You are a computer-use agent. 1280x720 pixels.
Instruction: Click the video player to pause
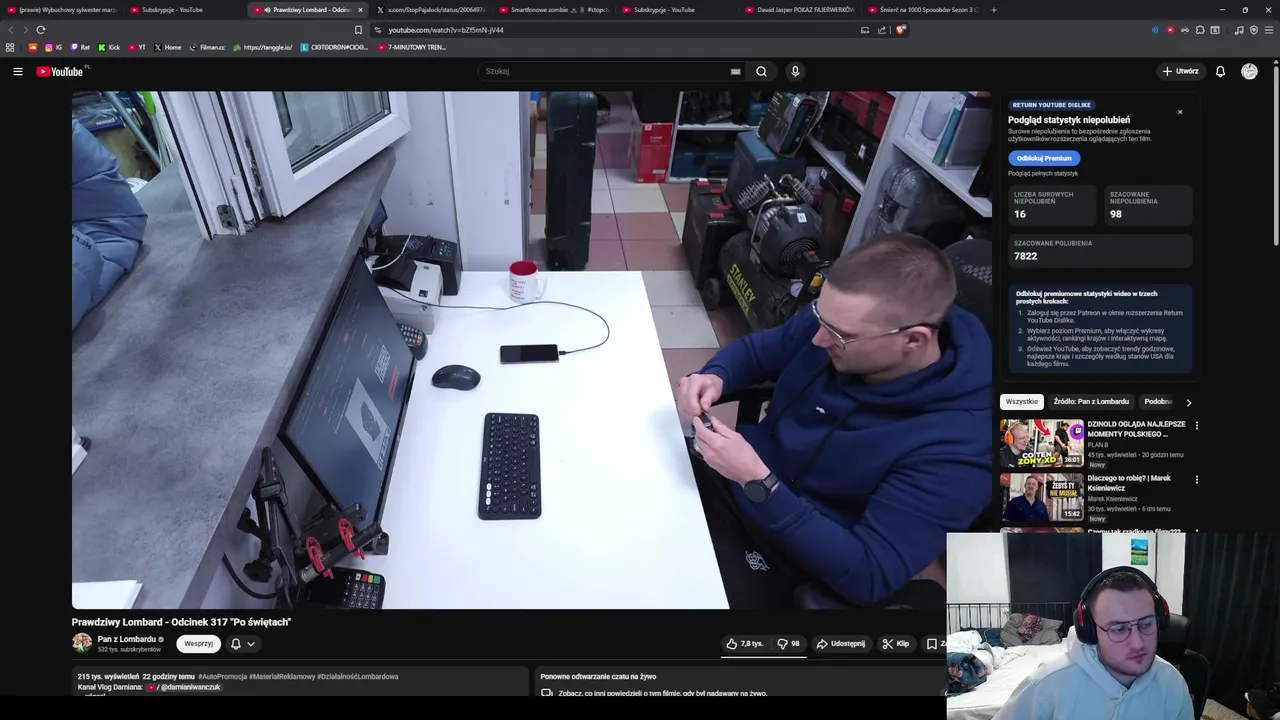[532, 350]
